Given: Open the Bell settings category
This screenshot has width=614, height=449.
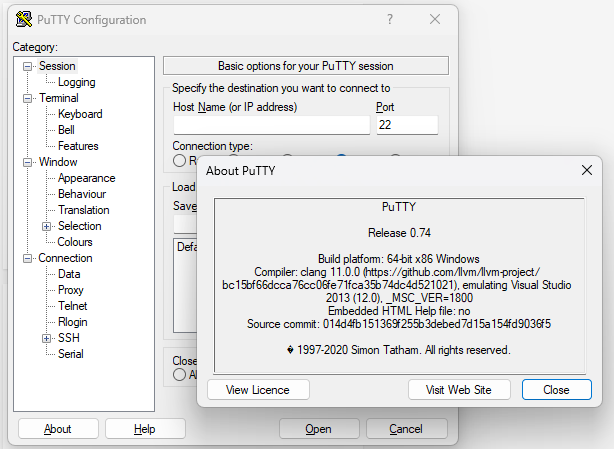Looking at the screenshot, I should click(66, 130).
